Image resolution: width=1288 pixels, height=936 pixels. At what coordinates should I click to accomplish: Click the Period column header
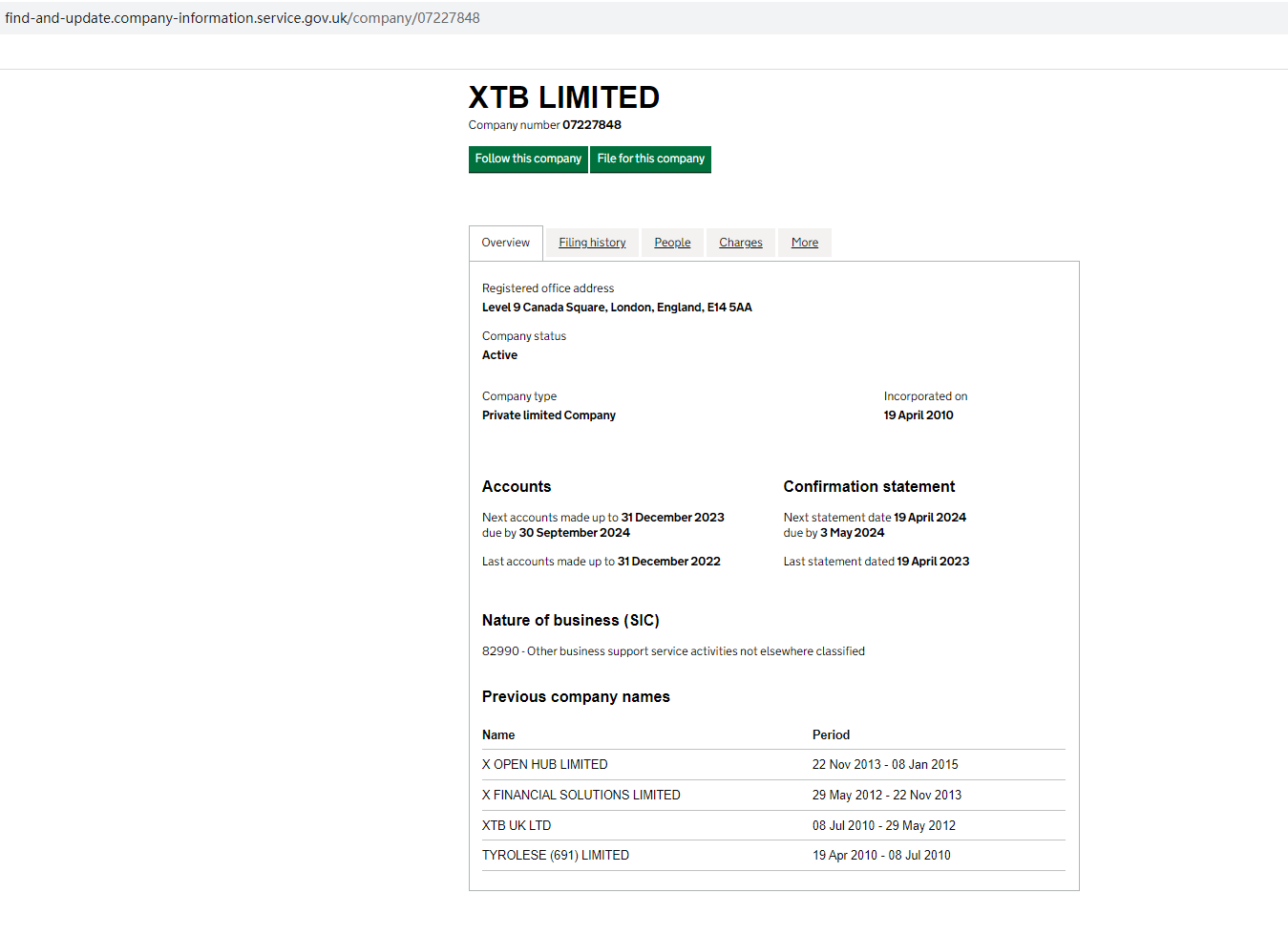tap(831, 735)
